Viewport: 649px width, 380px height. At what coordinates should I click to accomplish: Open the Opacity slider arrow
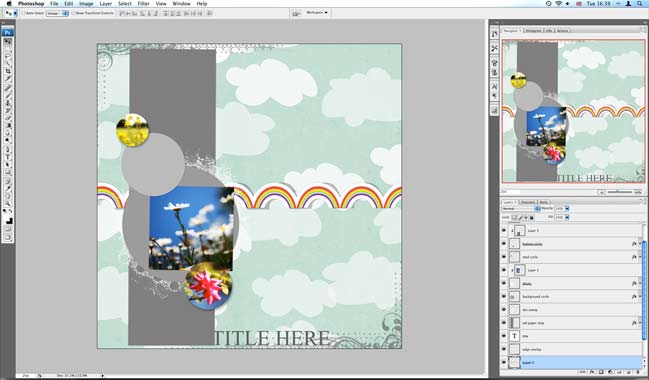(x=567, y=208)
